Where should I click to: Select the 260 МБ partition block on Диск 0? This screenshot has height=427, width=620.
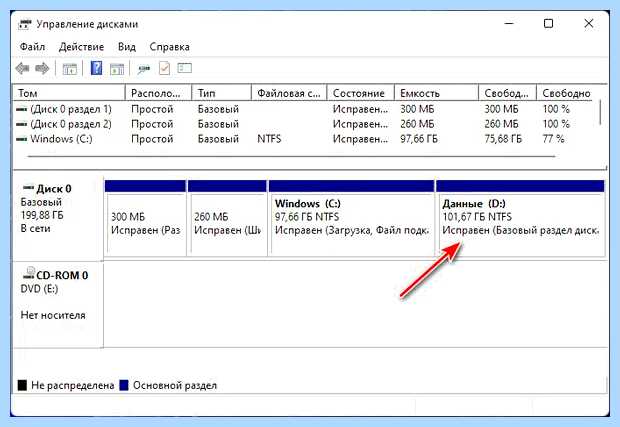coord(227,218)
